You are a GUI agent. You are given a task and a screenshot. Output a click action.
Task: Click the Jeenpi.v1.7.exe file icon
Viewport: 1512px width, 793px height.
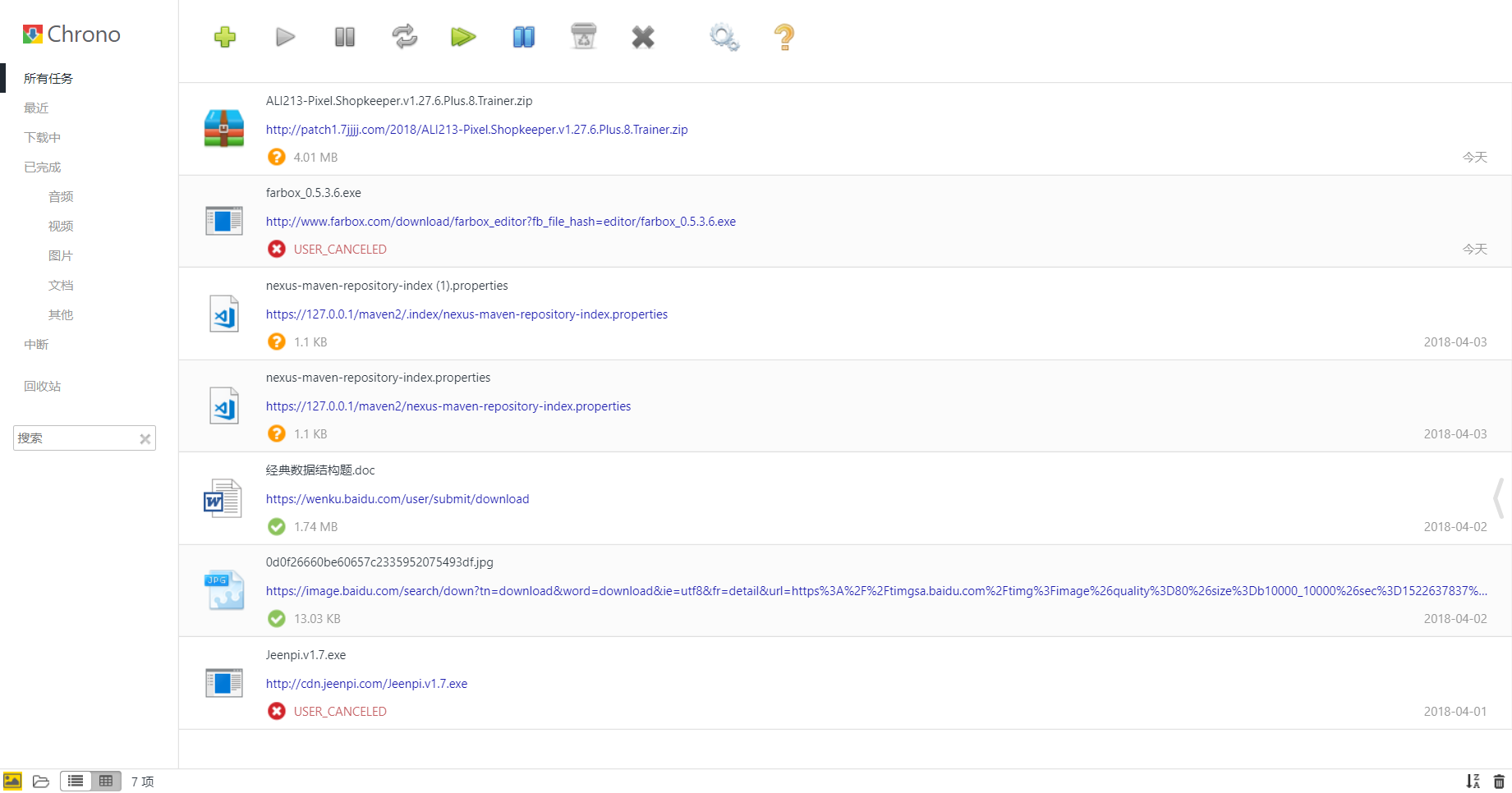coord(224,683)
